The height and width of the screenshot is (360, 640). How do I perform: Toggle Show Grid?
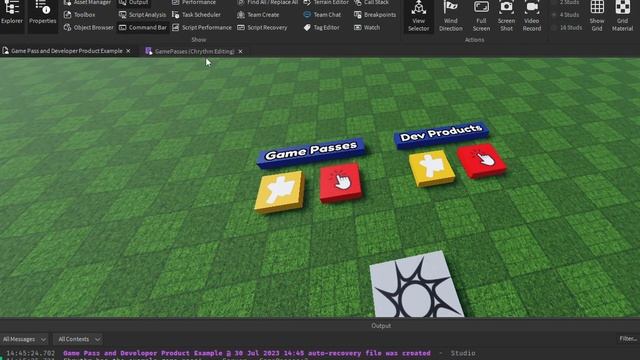pyautogui.click(x=597, y=16)
